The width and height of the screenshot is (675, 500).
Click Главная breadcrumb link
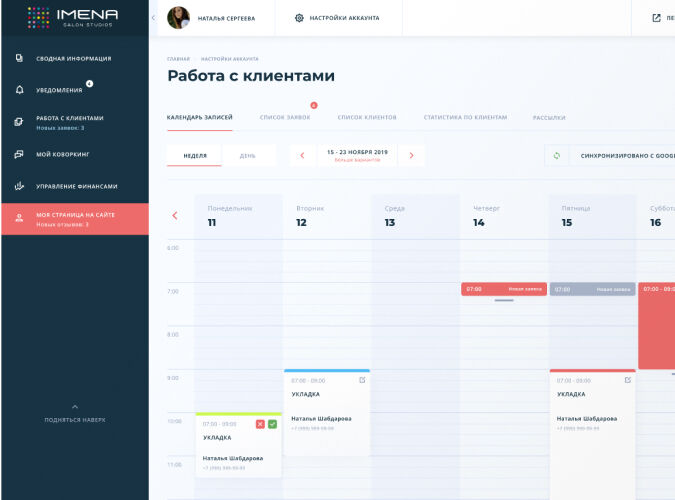[x=178, y=59]
